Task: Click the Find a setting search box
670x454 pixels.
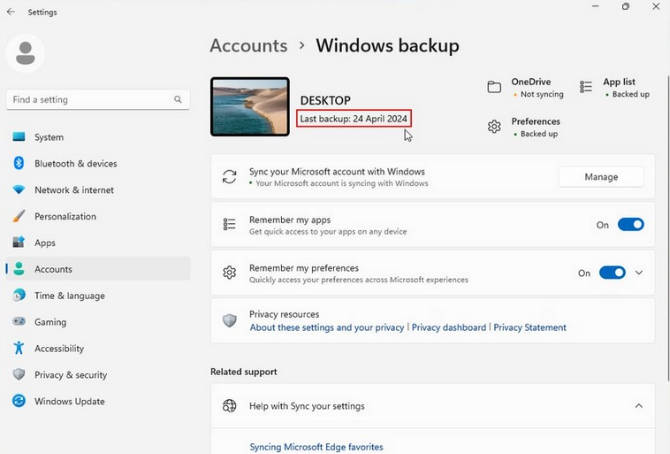Action: pyautogui.click(x=98, y=100)
